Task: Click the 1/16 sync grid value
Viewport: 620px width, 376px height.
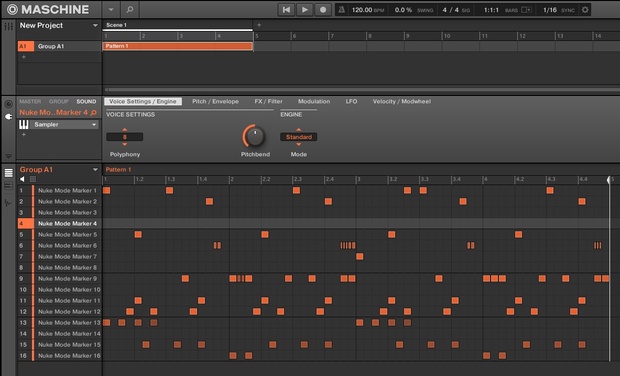Action: [550, 10]
